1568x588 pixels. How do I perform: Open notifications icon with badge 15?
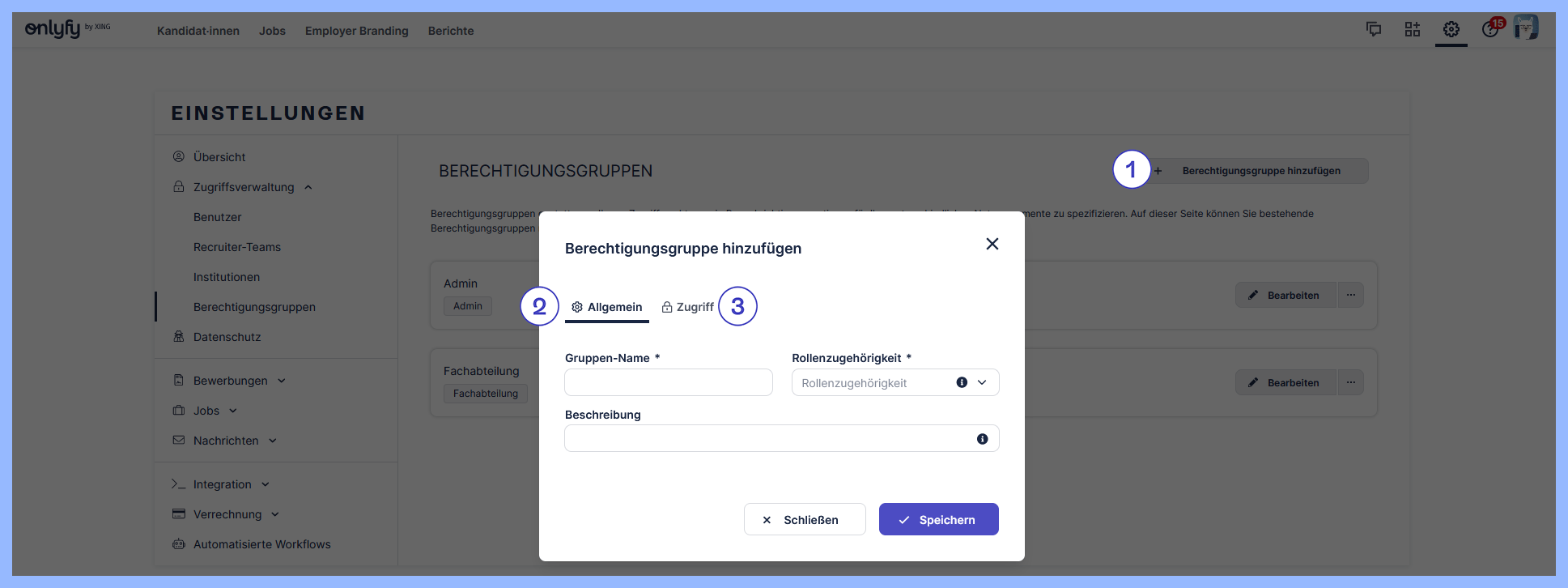coord(1492,28)
